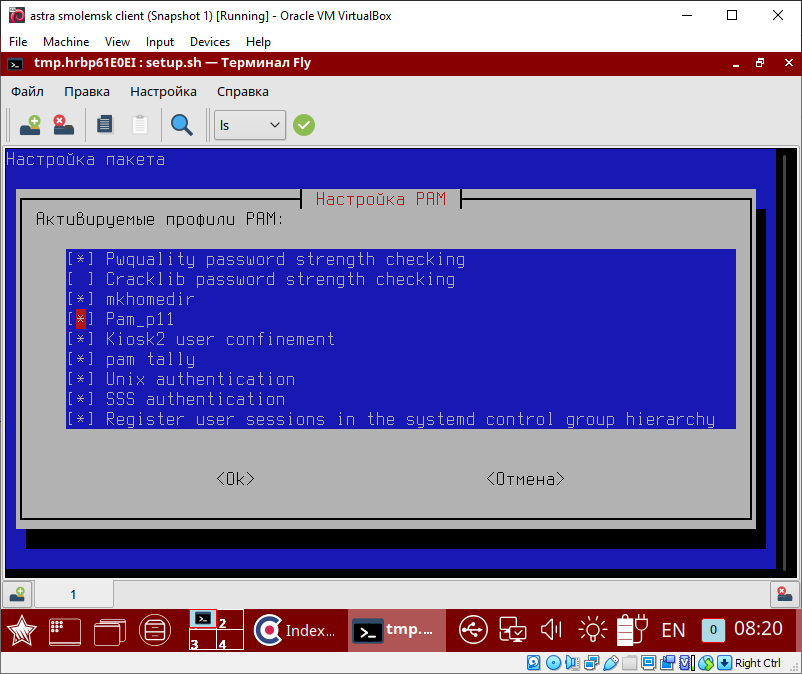Viewport: 802px width, 674px height.
Task: Toggle the pam tally checkbox
Action: click(x=81, y=359)
